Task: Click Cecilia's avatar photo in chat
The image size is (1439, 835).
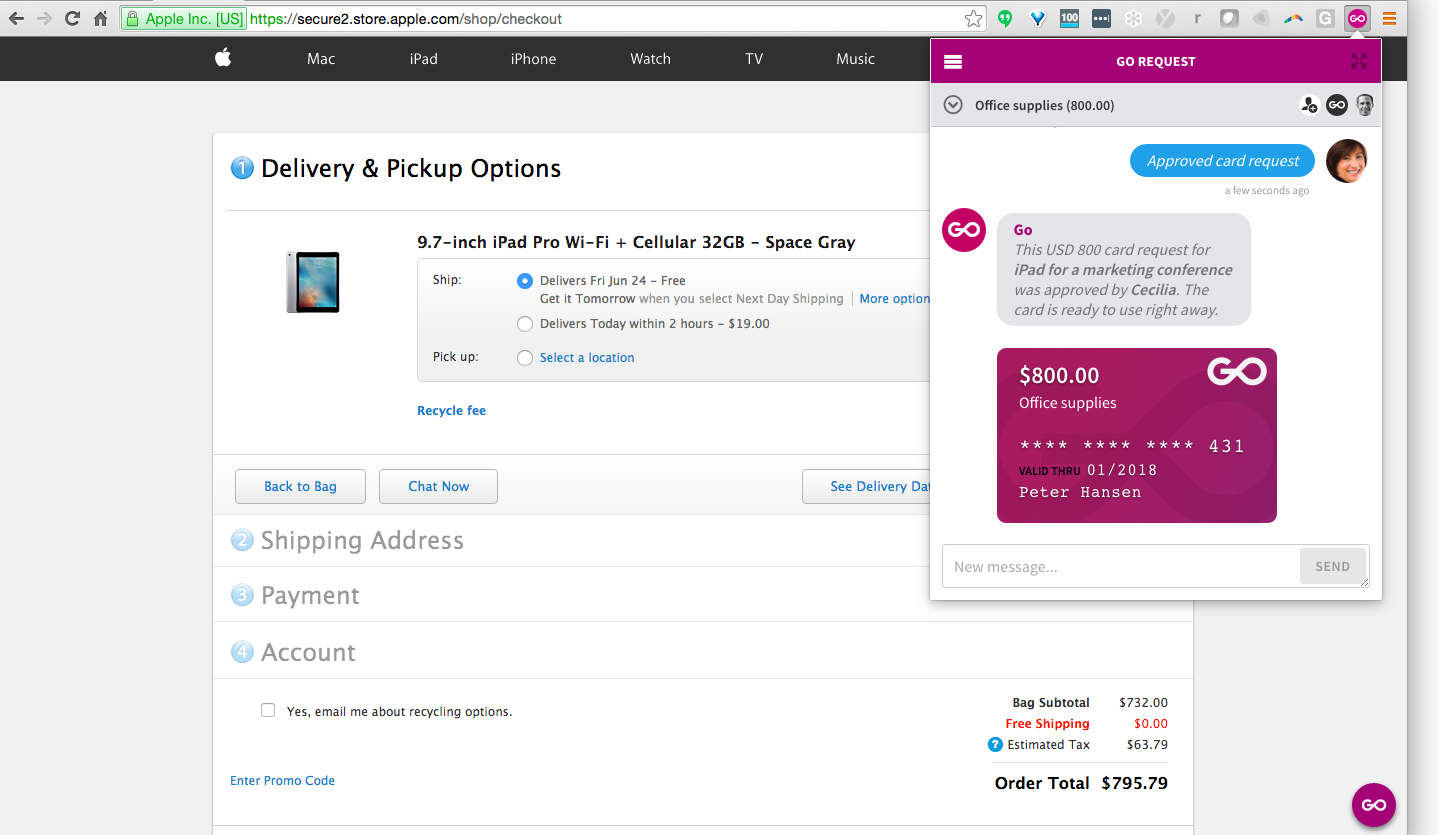Action: tap(1346, 161)
